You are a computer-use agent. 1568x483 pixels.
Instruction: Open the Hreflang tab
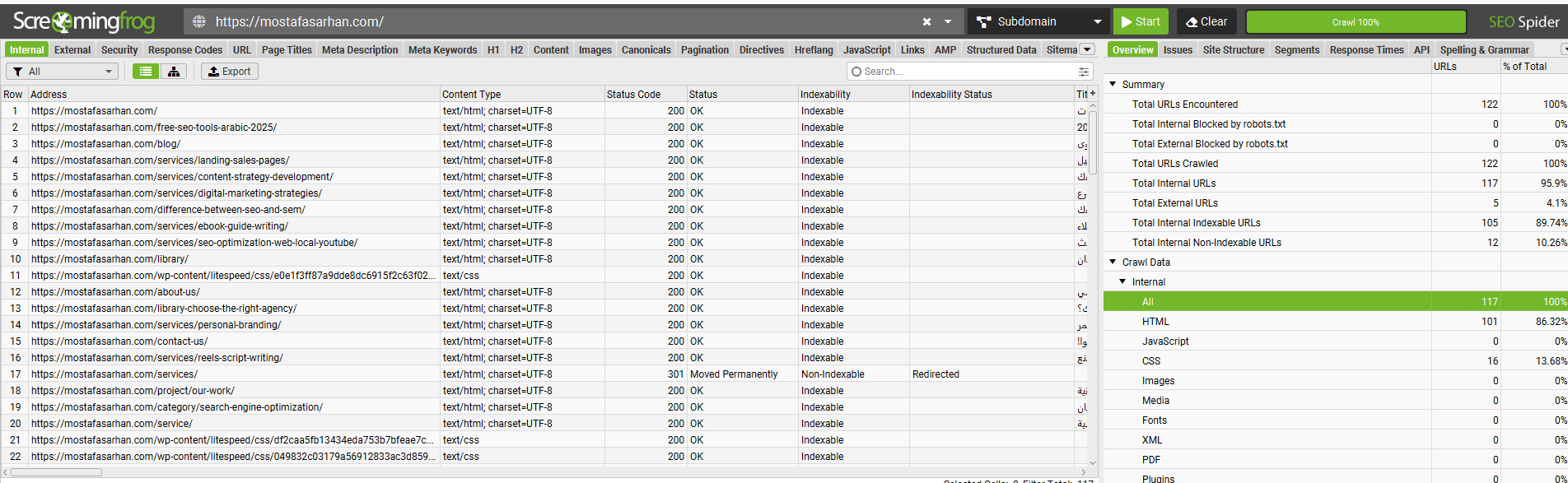(814, 50)
